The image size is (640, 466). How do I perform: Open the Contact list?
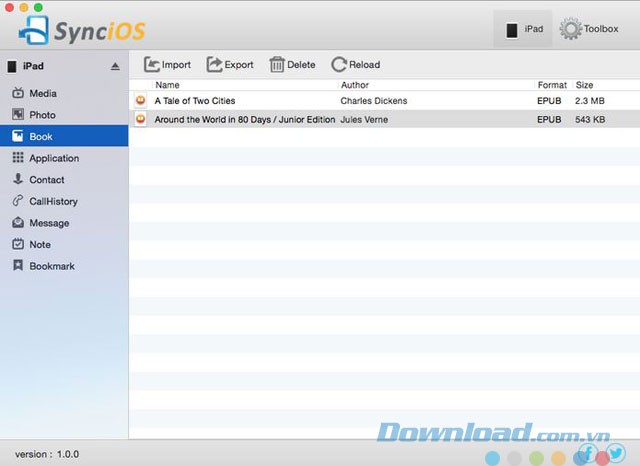coord(46,180)
